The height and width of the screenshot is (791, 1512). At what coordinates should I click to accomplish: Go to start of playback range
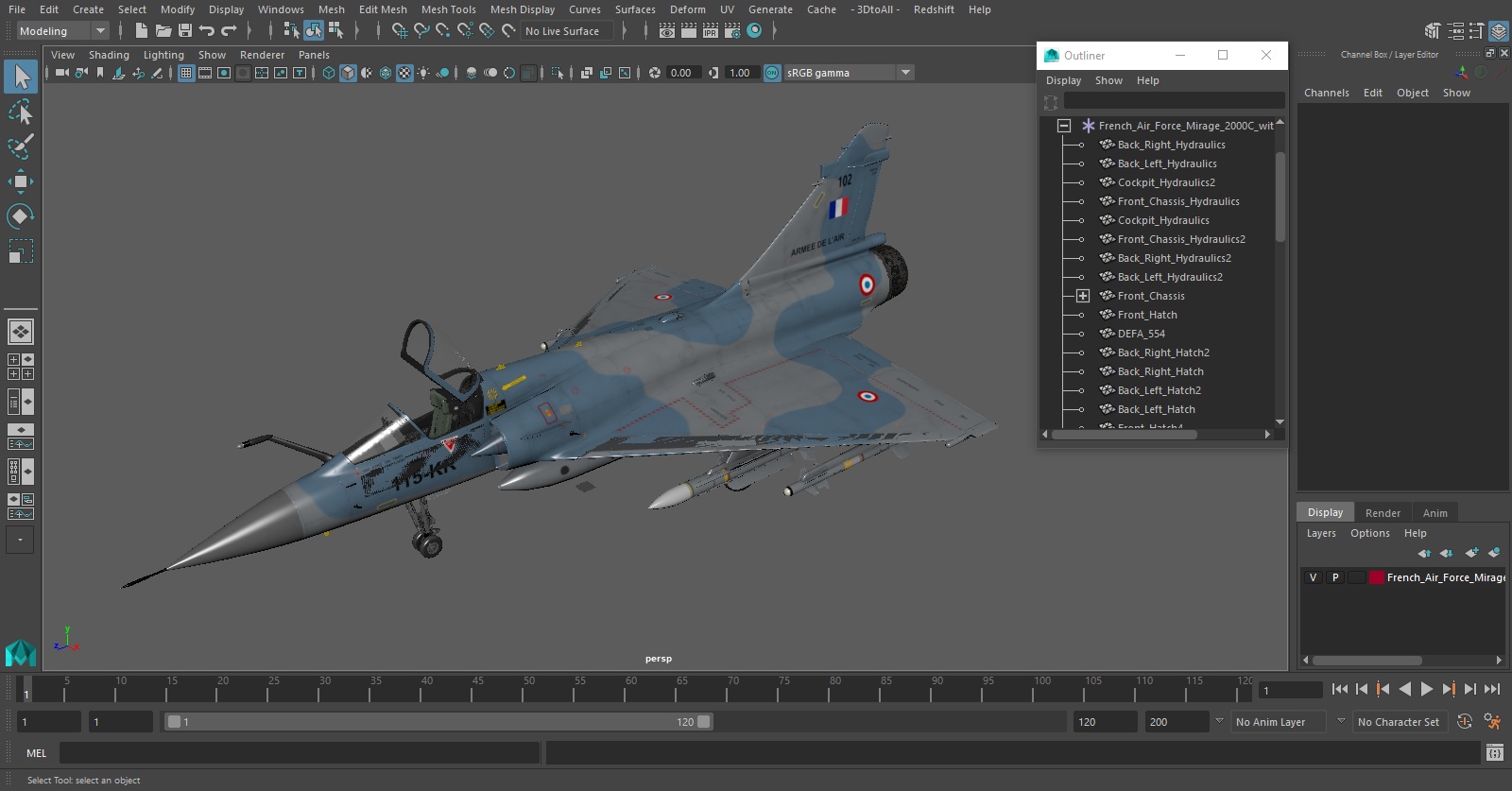pyautogui.click(x=1340, y=689)
